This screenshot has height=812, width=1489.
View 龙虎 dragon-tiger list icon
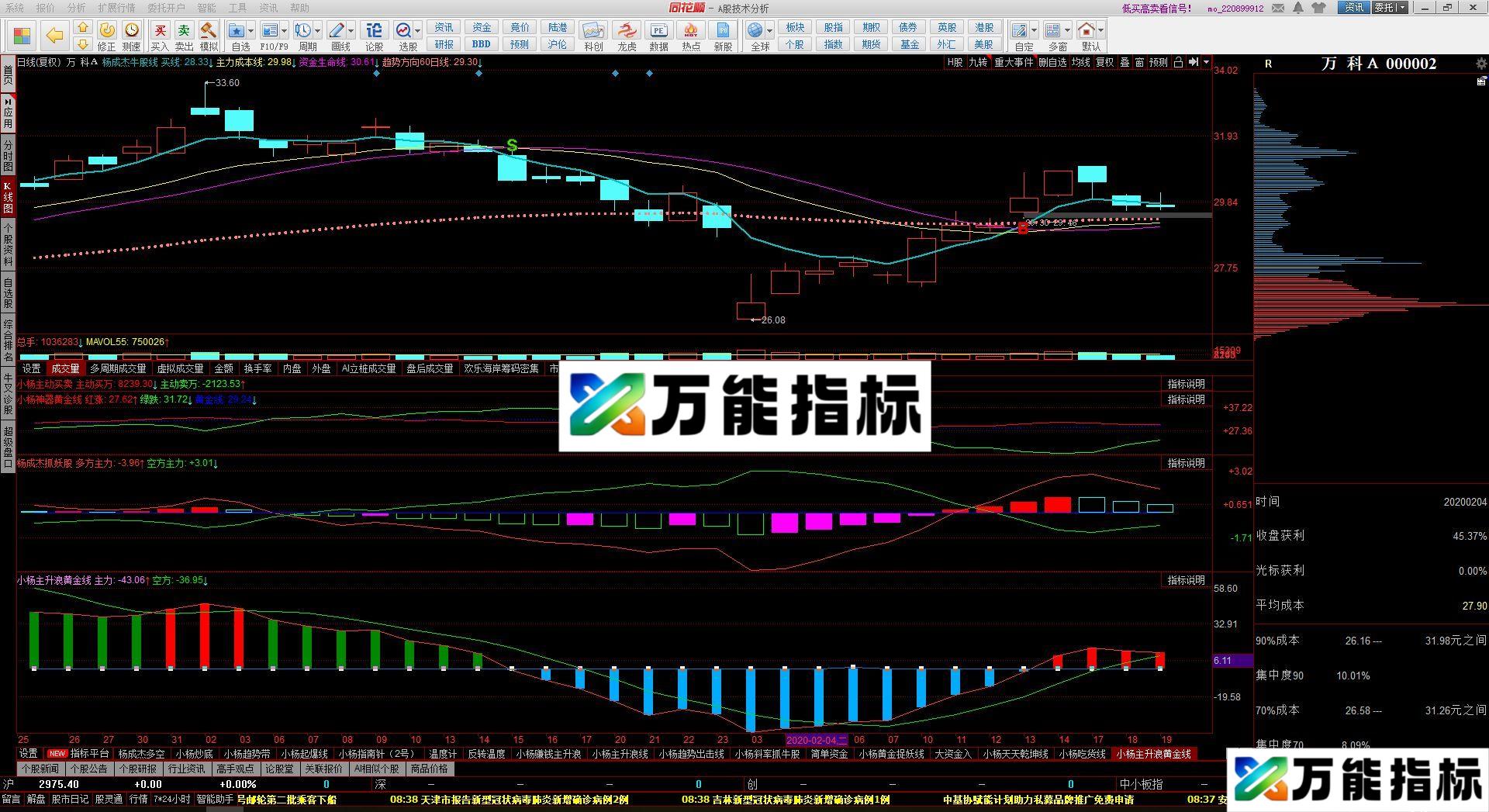point(627,29)
